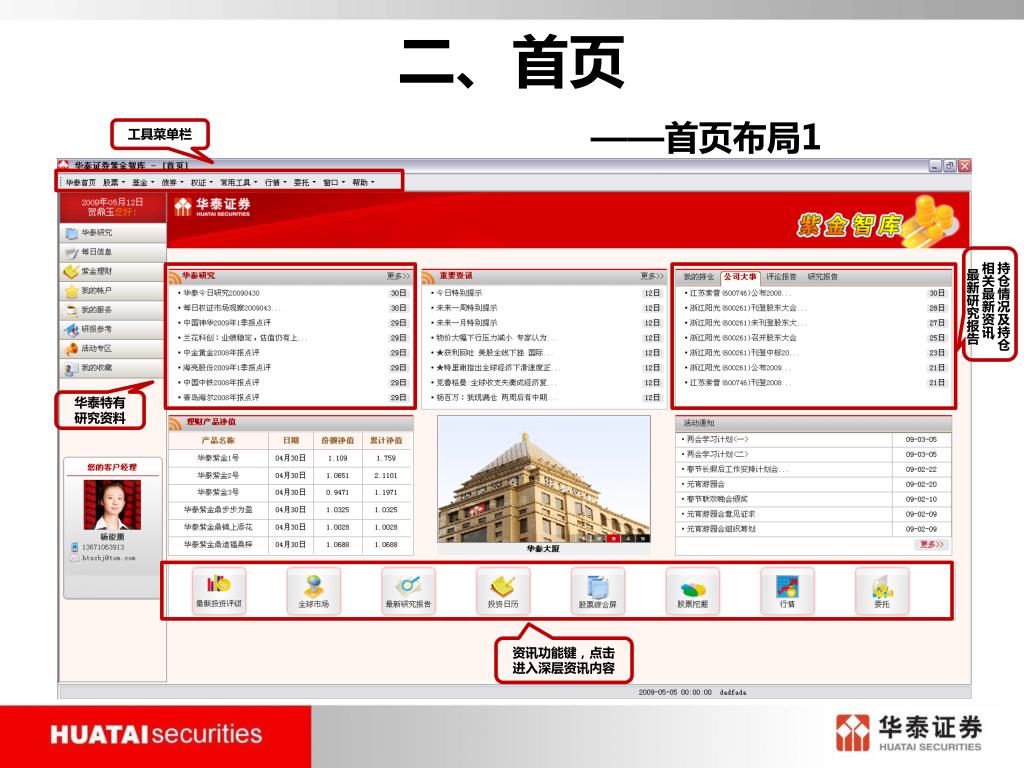This screenshot has height=768, width=1024.
Task: Open 未来一月特别提示
Action: tap(466, 323)
